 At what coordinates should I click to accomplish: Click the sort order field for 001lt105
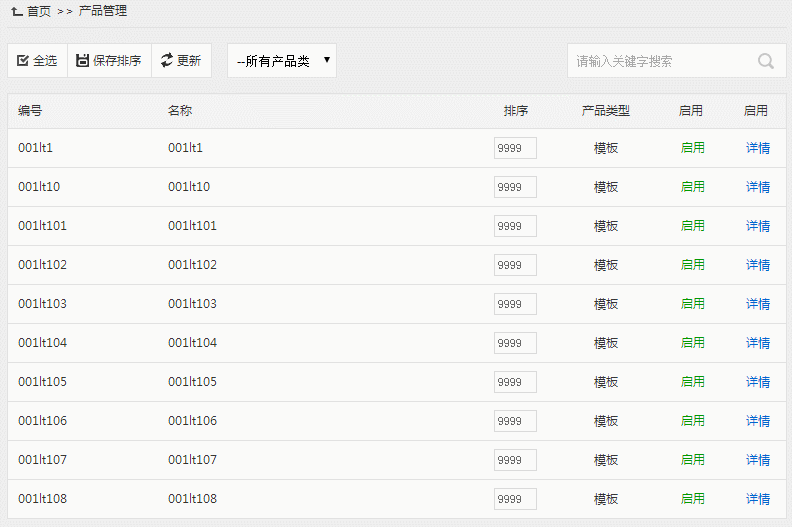point(515,382)
